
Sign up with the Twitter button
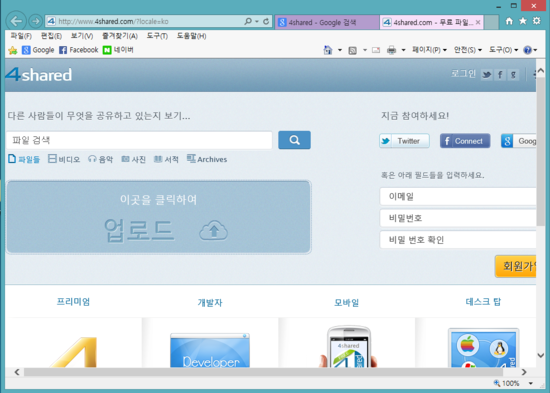coord(404,141)
